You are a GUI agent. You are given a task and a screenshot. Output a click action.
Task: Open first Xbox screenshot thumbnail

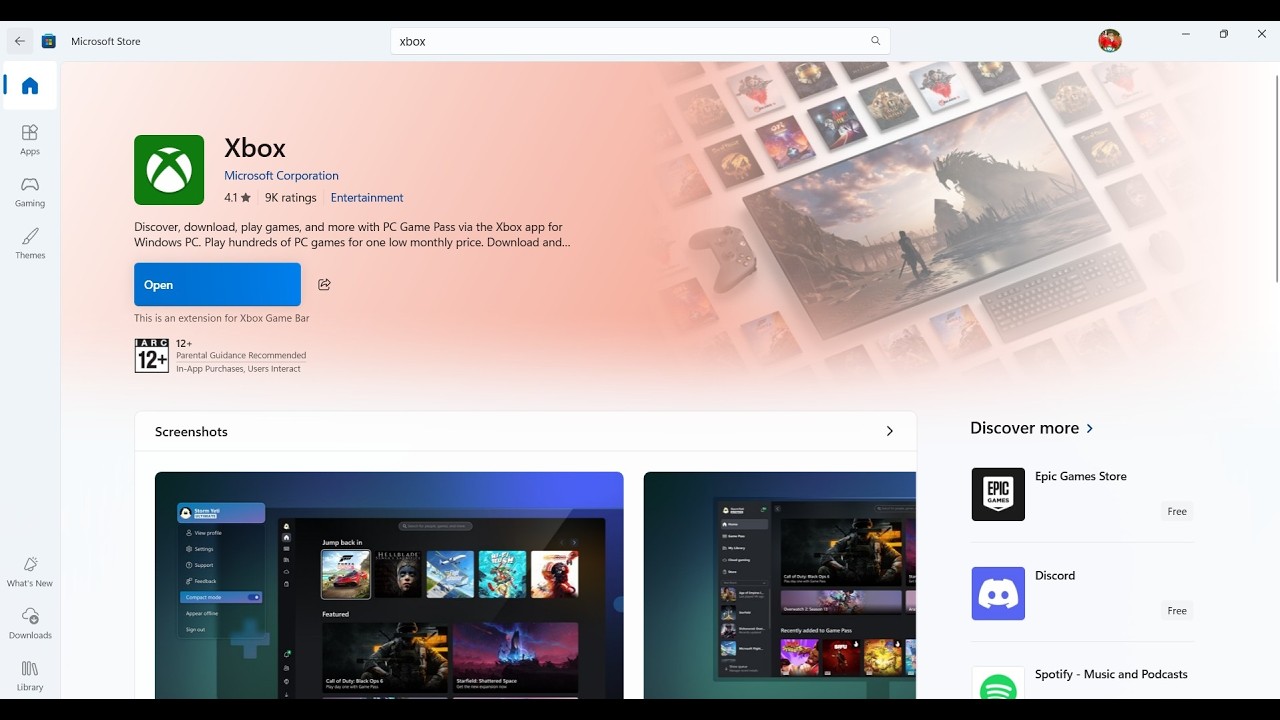389,585
